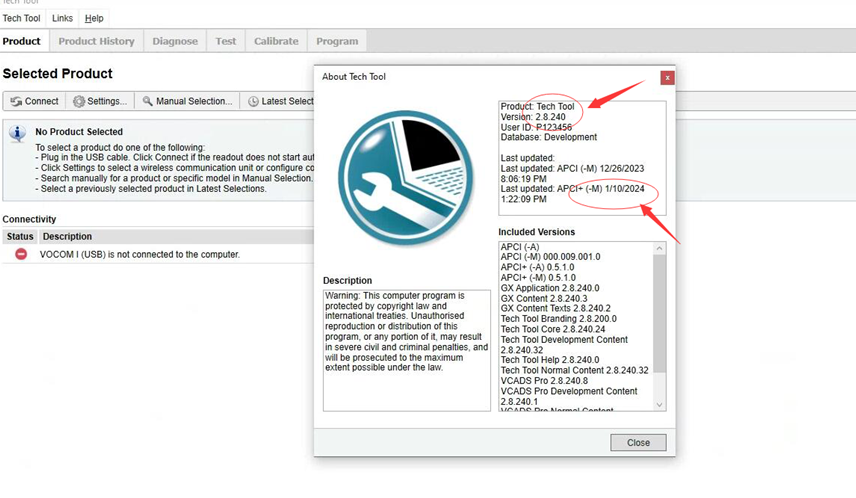The height and width of the screenshot is (498, 856).
Task: Click the APCI+ (-M) 1/10/2024 update line
Action: 572,194
